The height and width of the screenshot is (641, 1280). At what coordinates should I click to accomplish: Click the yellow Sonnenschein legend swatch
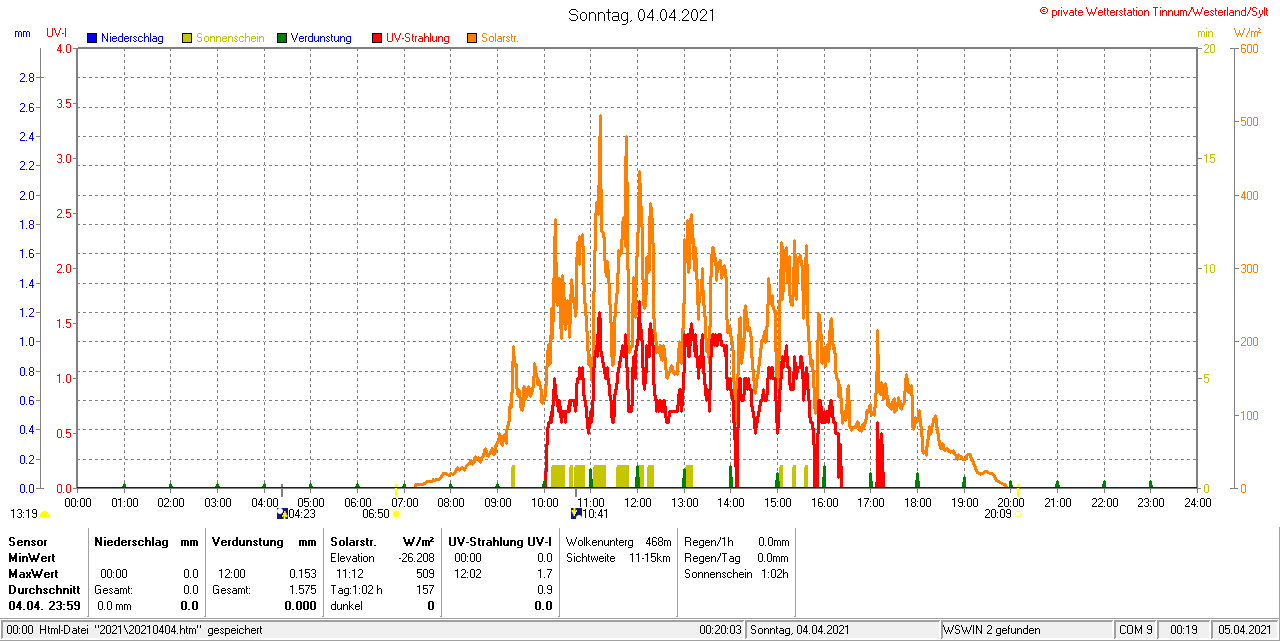(187, 38)
